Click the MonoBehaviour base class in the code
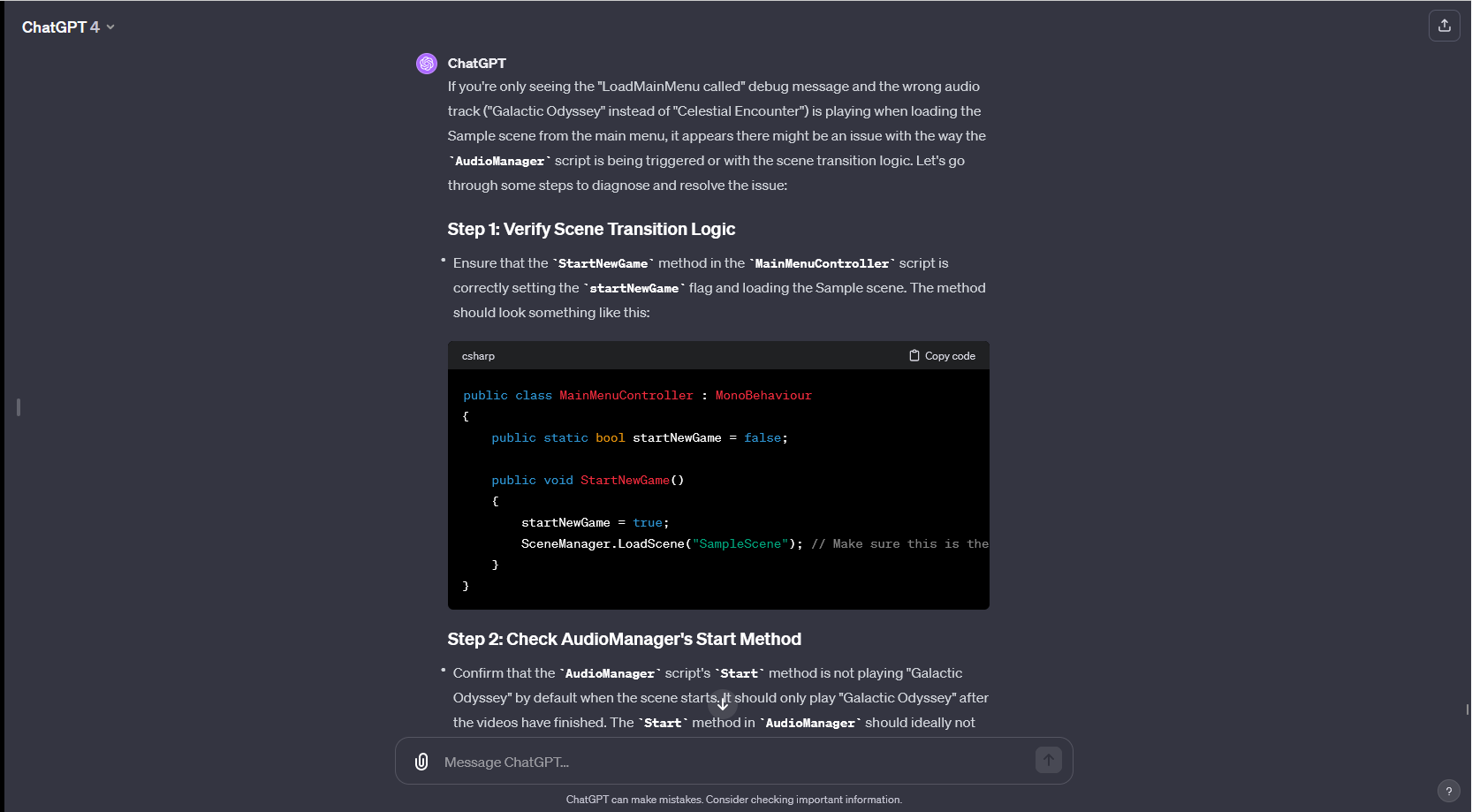 click(x=763, y=396)
